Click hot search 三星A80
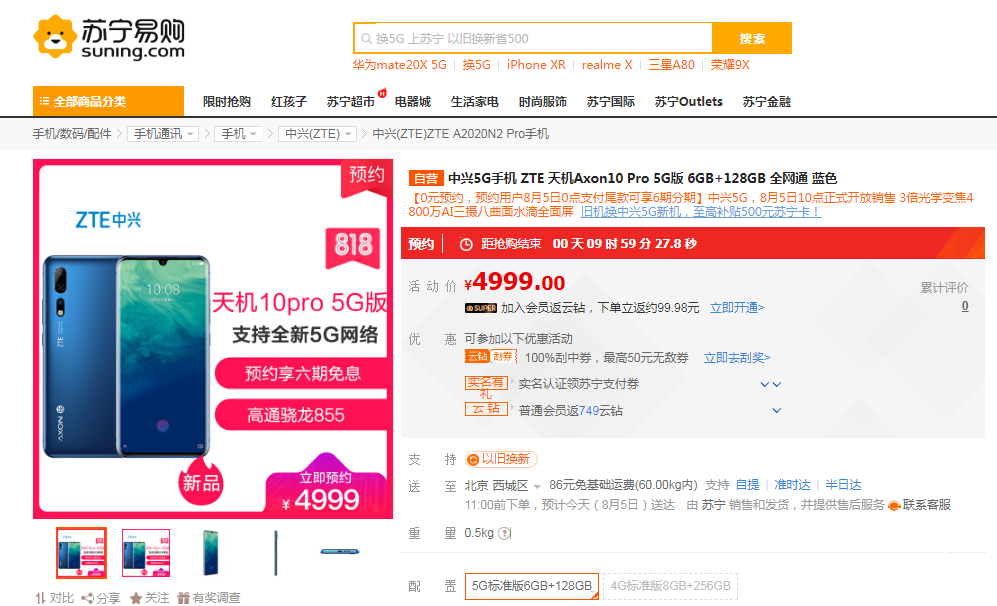Screen dimensions: 997x606 click(671, 65)
